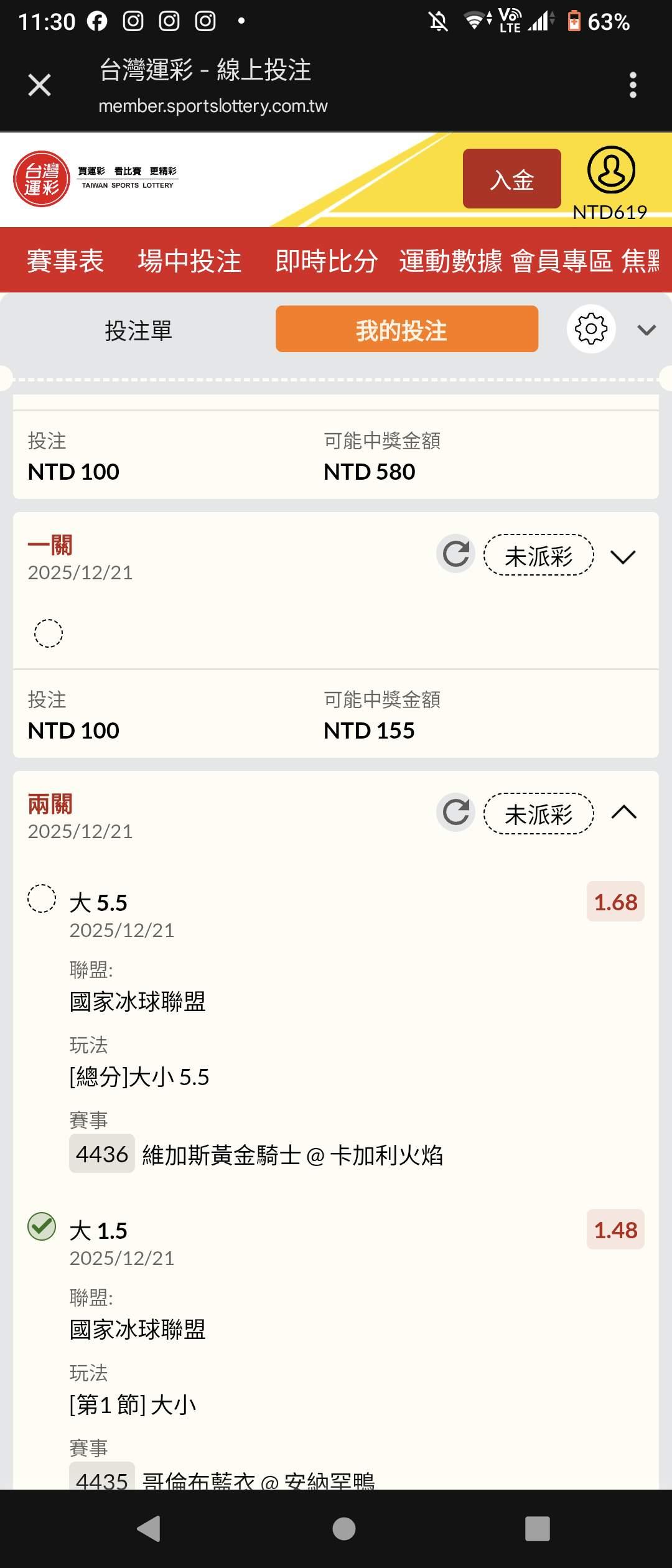Tap the 1.68 odds badge
Viewport: 672px width, 1568px height.
coord(615,902)
